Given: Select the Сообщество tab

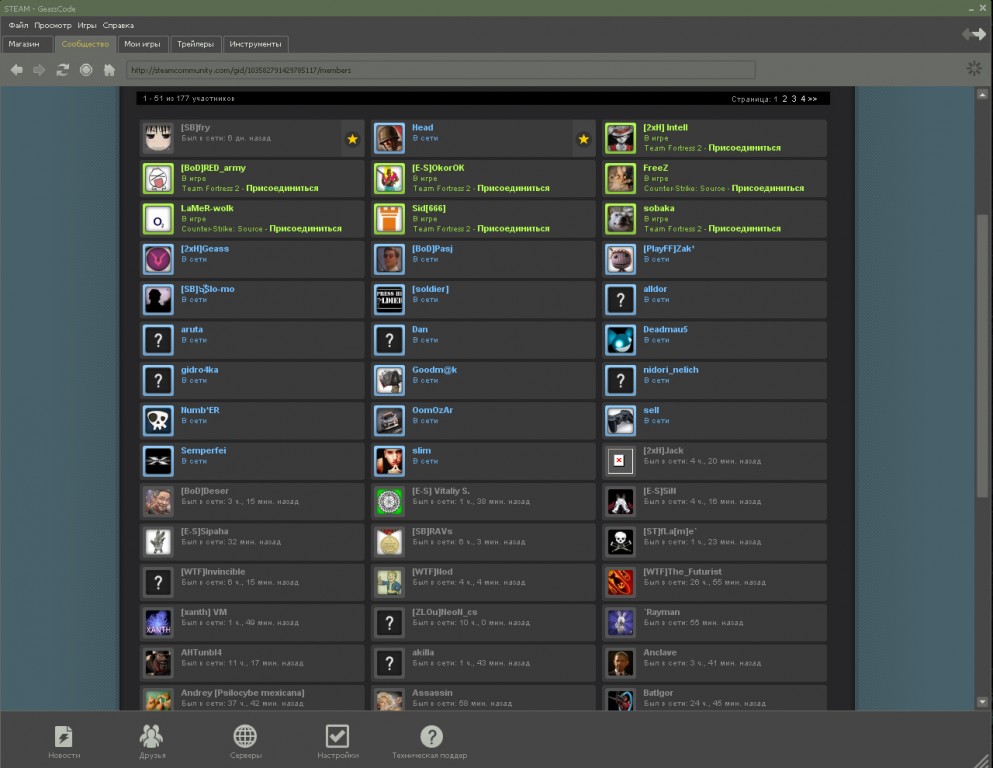Looking at the screenshot, I should tap(85, 44).
